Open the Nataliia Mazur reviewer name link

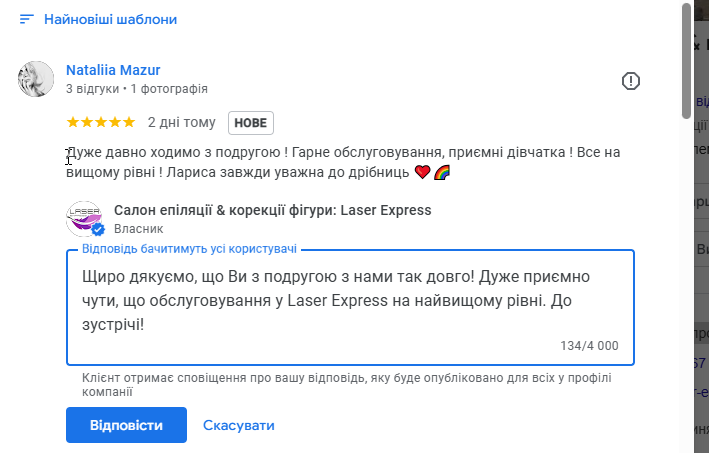click(113, 70)
